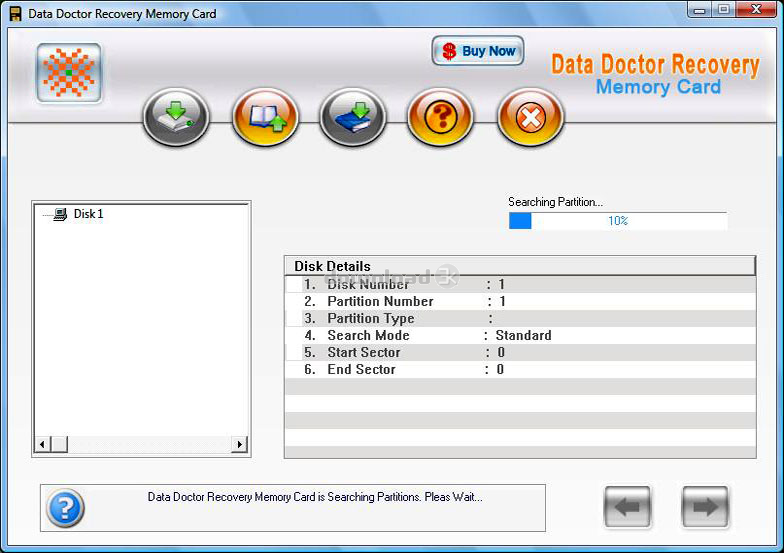The width and height of the screenshot is (784, 553).
Task: Click the drive with green arrow toolbar icon
Action: (176, 118)
